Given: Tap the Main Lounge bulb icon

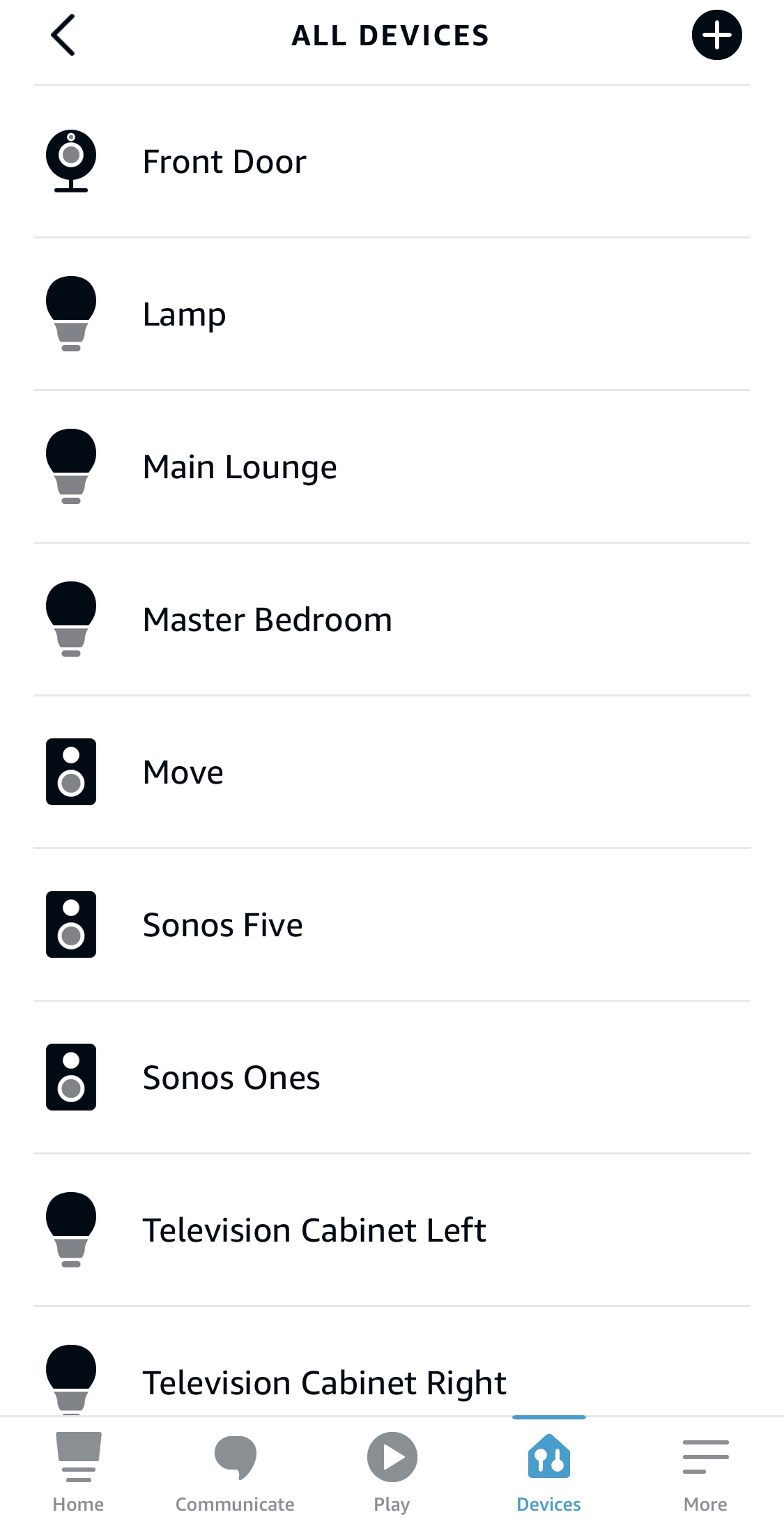Looking at the screenshot, I should pyautogui.click(x=71, y=466).
